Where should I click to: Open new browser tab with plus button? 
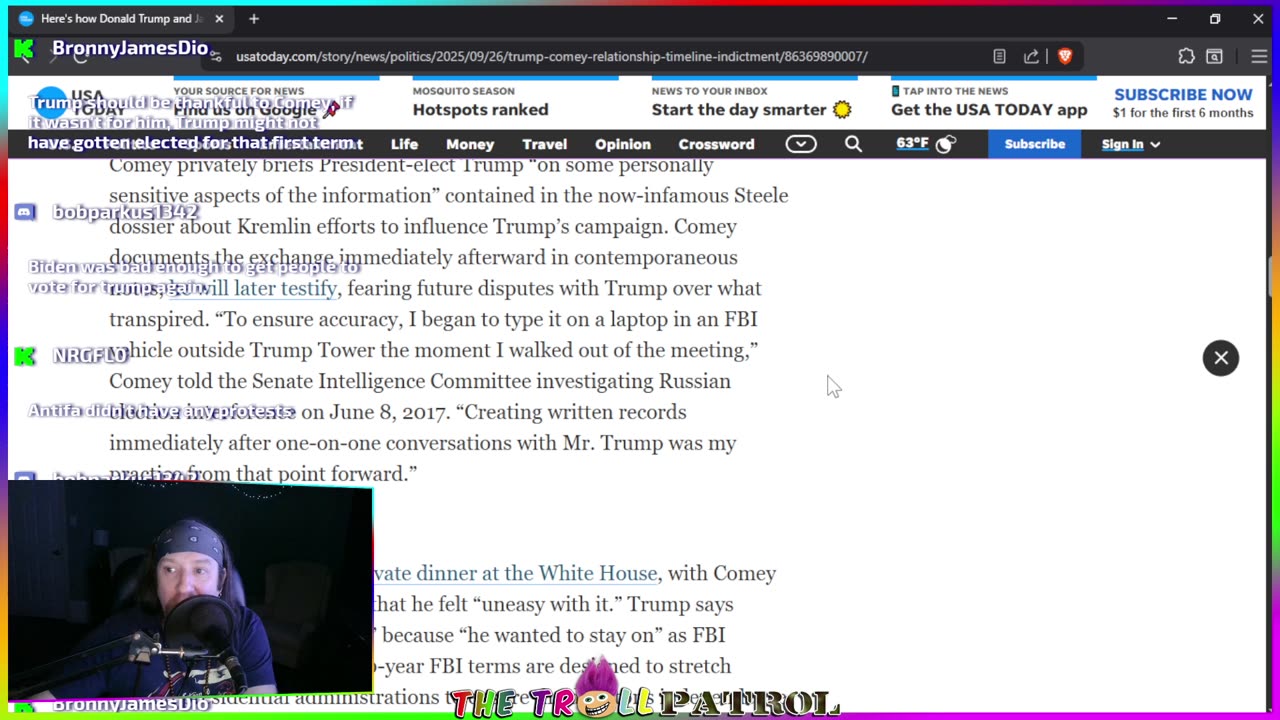pyautogui.click(x=254, y=19)
